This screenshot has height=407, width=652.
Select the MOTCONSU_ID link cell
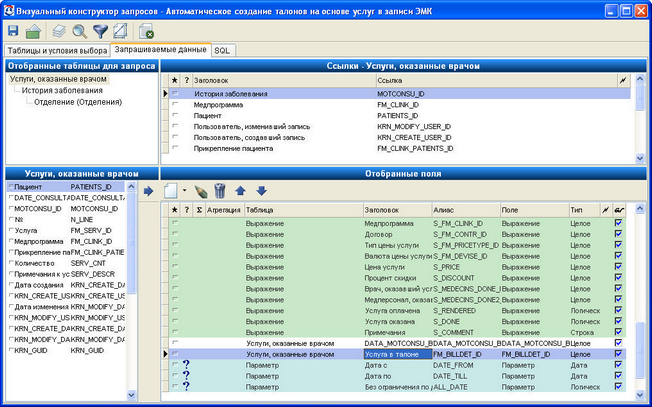tap(496, 94)
